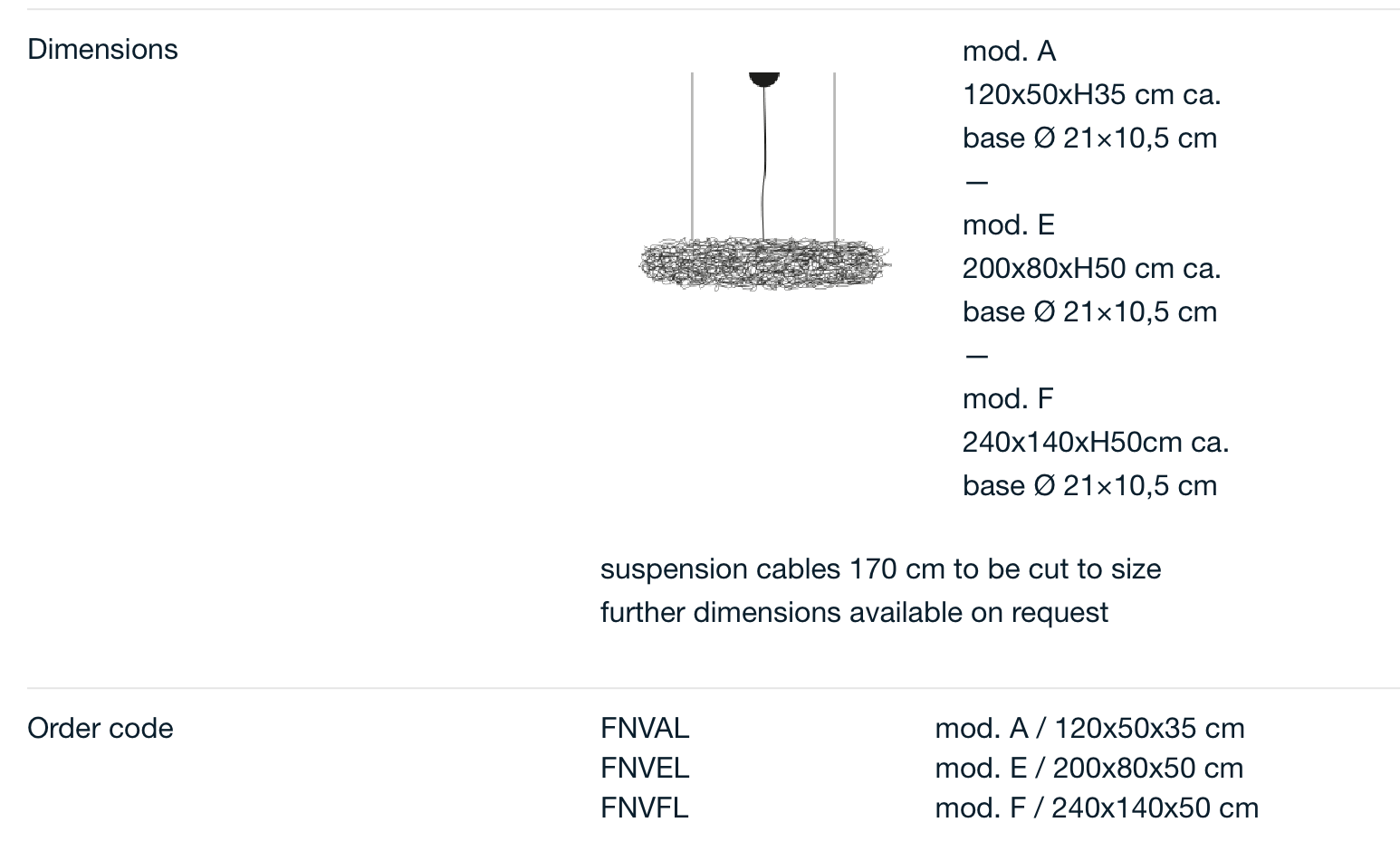The height and width of the screenshot is (851, 1400).
Task: Click the Dimensions section heading
Action: [x=102, y=49]
